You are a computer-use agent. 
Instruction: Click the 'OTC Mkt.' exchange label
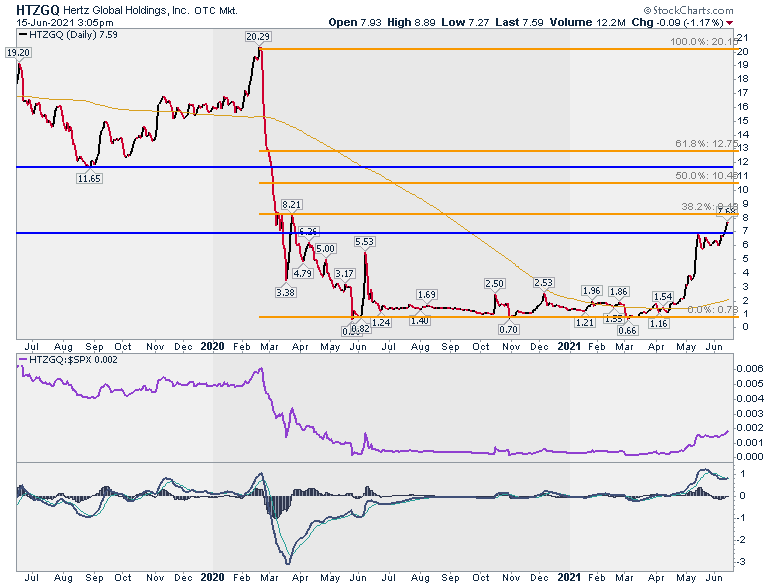click(216, 10)
